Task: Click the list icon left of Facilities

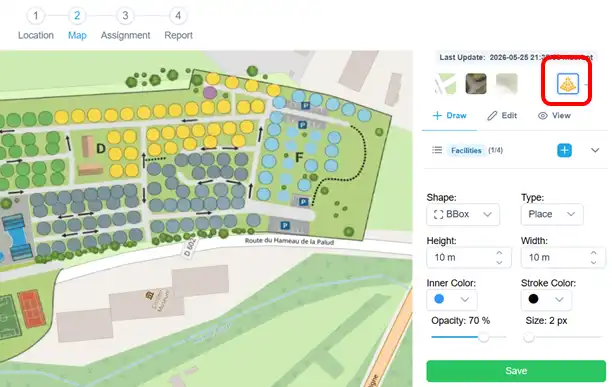Action: 437,150
